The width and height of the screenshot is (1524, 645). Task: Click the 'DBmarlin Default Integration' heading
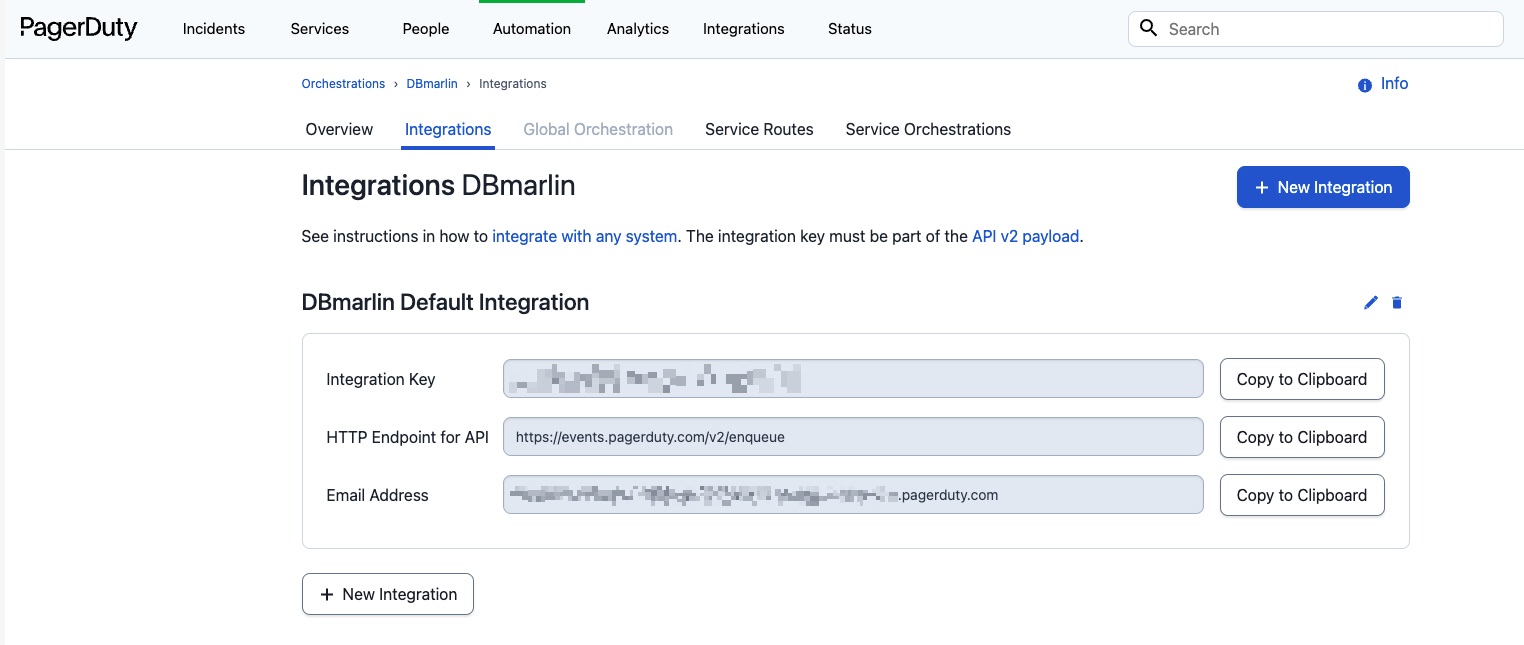(x=445, y=302)
